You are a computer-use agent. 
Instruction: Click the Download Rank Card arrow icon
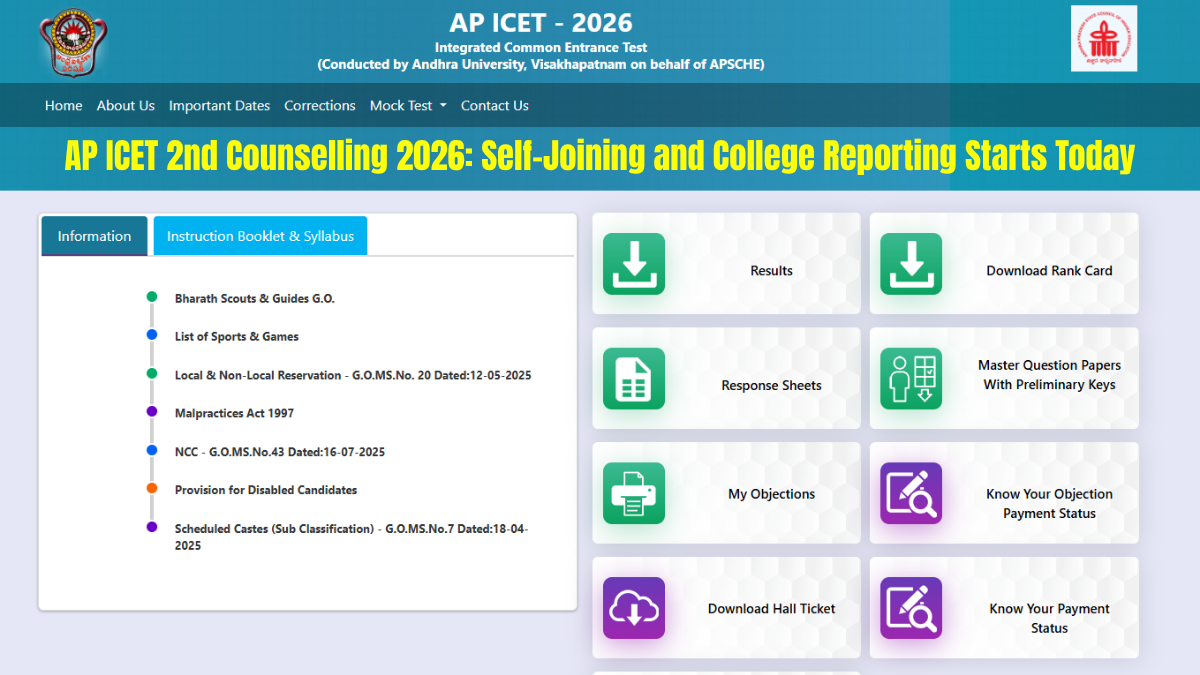(x=911, y=264)
